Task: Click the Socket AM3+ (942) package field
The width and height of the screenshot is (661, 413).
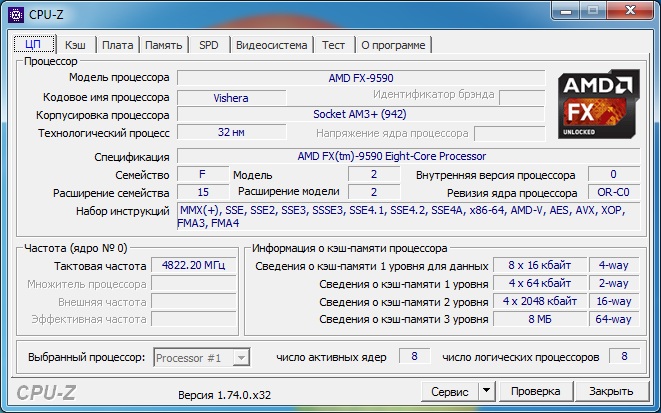Action: 361,114
